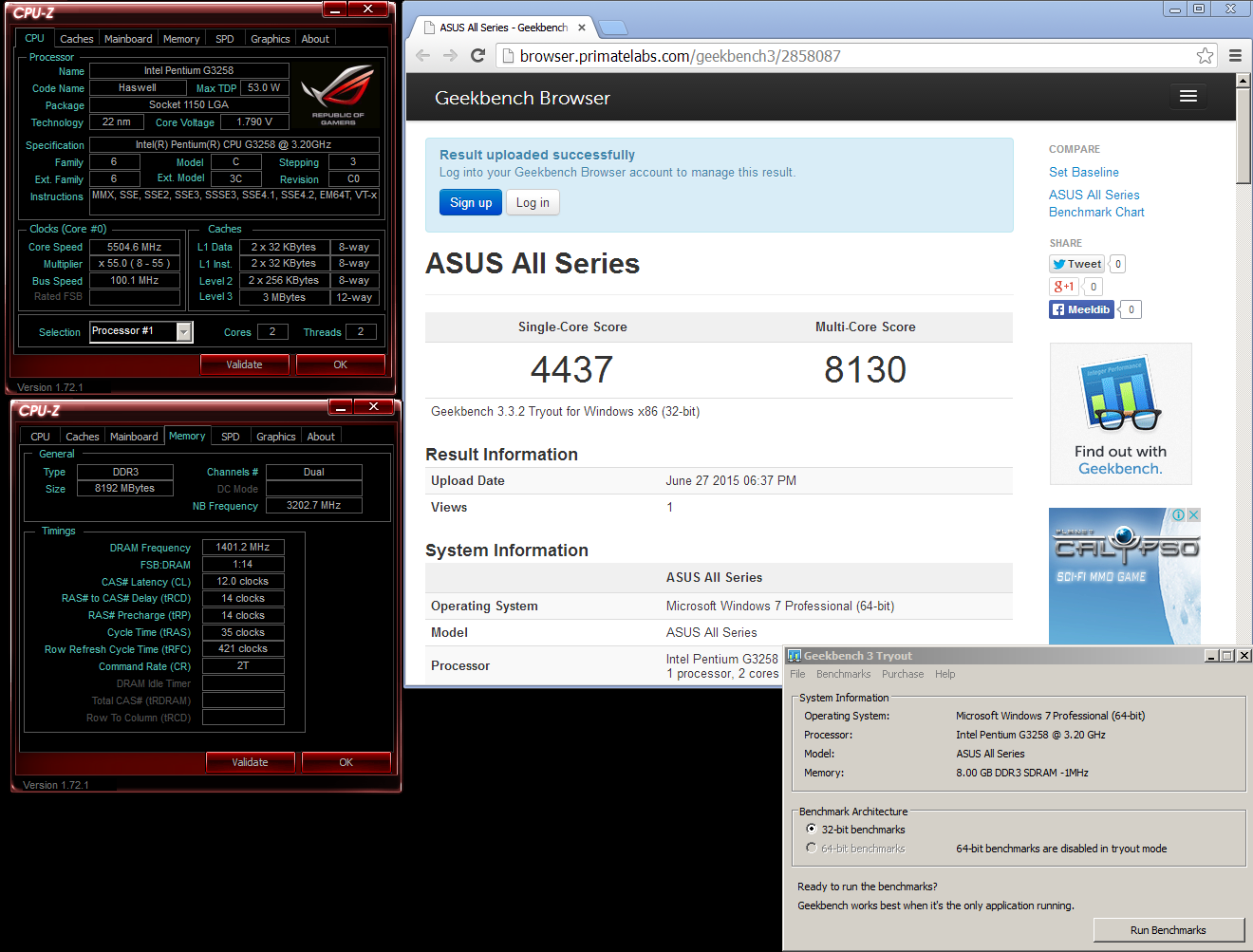Open SPD tab in bottom CPU-Z window
Screen dimensions: 1253x952
(x=231, y=437)
